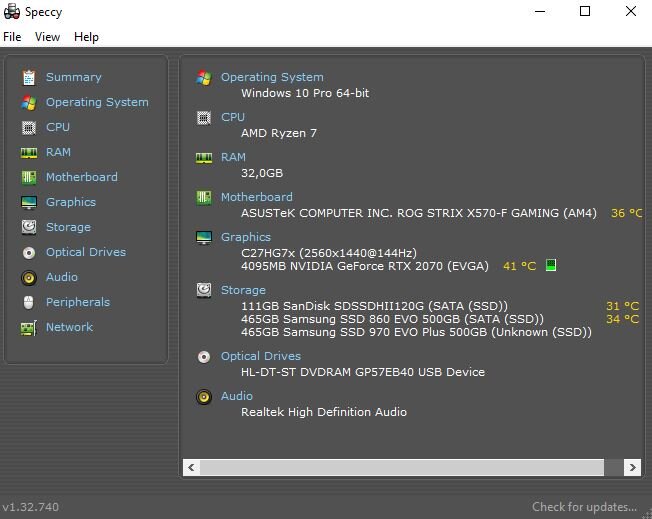
Task: Click the Motherboard icon in summary panel
Action: tap(204, 198)
